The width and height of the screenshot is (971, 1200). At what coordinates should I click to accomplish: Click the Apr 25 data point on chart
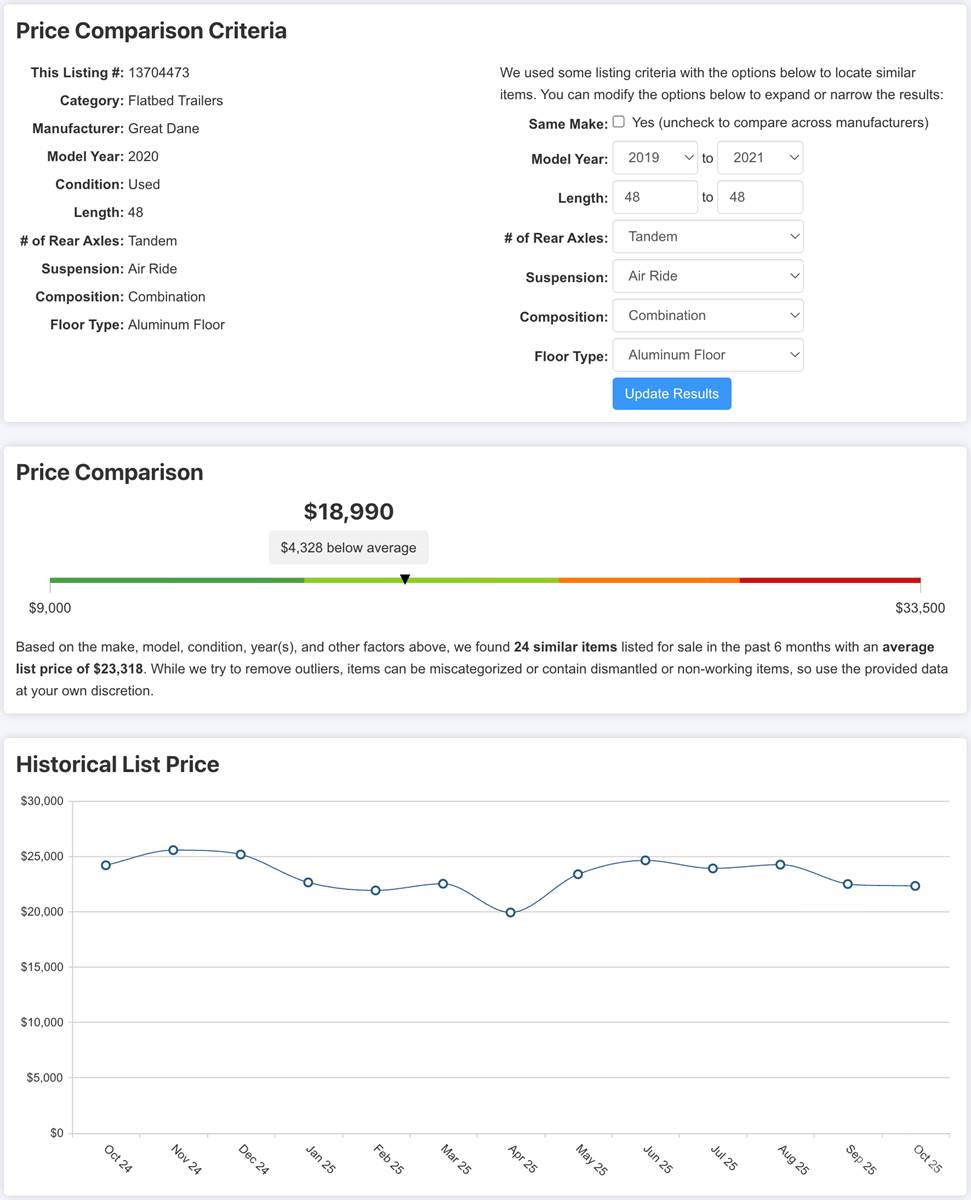[510, 912]
